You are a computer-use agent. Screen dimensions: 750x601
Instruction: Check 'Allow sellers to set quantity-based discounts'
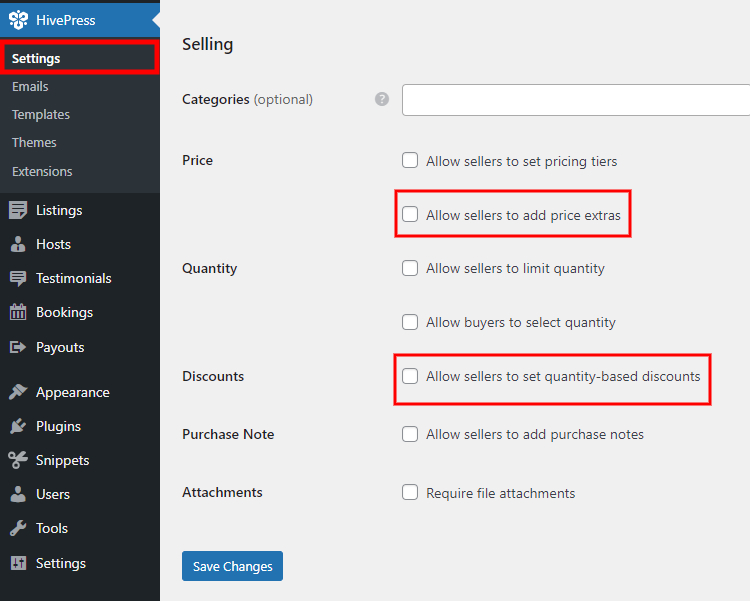[410, 376]
